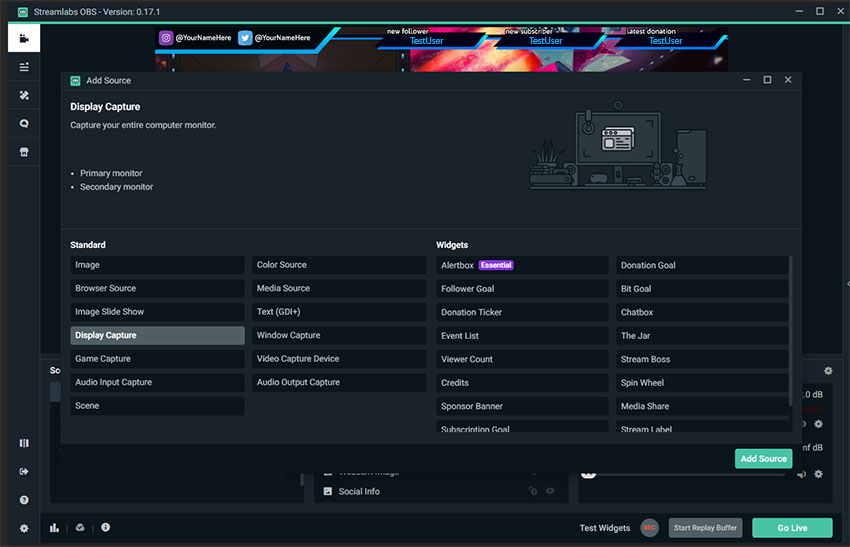
Task: Choose Media Source option
Action: pos(339,288)
